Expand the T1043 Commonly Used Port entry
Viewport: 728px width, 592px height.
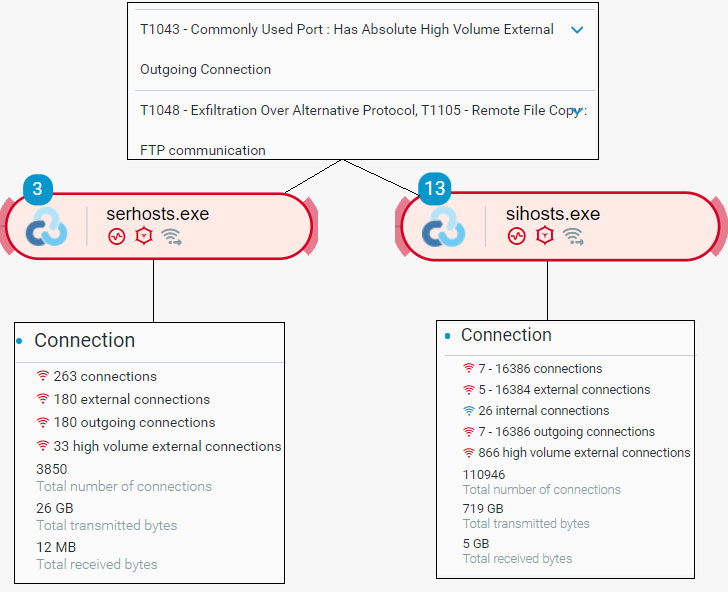[576, 30]
